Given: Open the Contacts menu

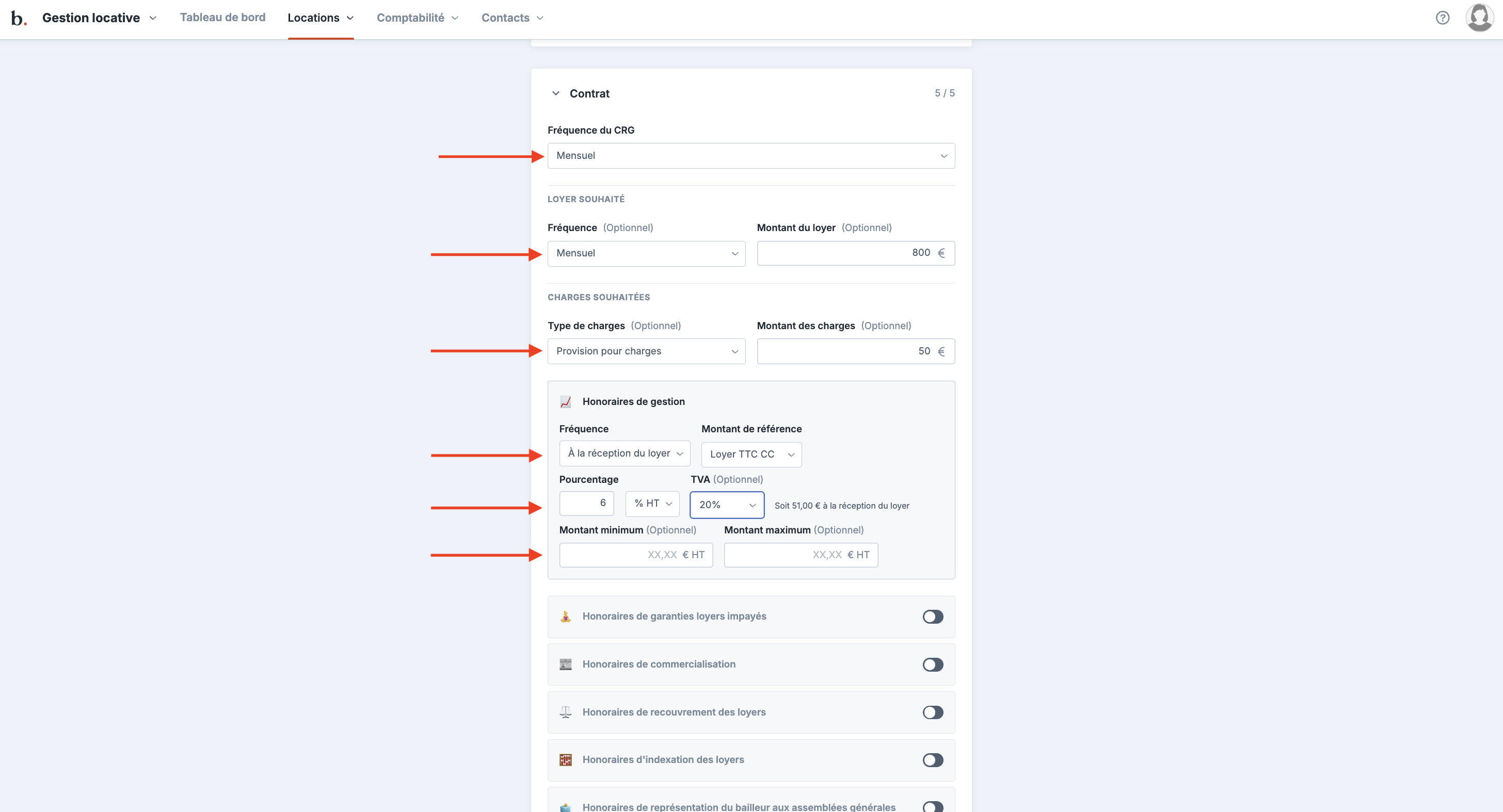Looking at the screenshot, I should click(x=511, y=18).
